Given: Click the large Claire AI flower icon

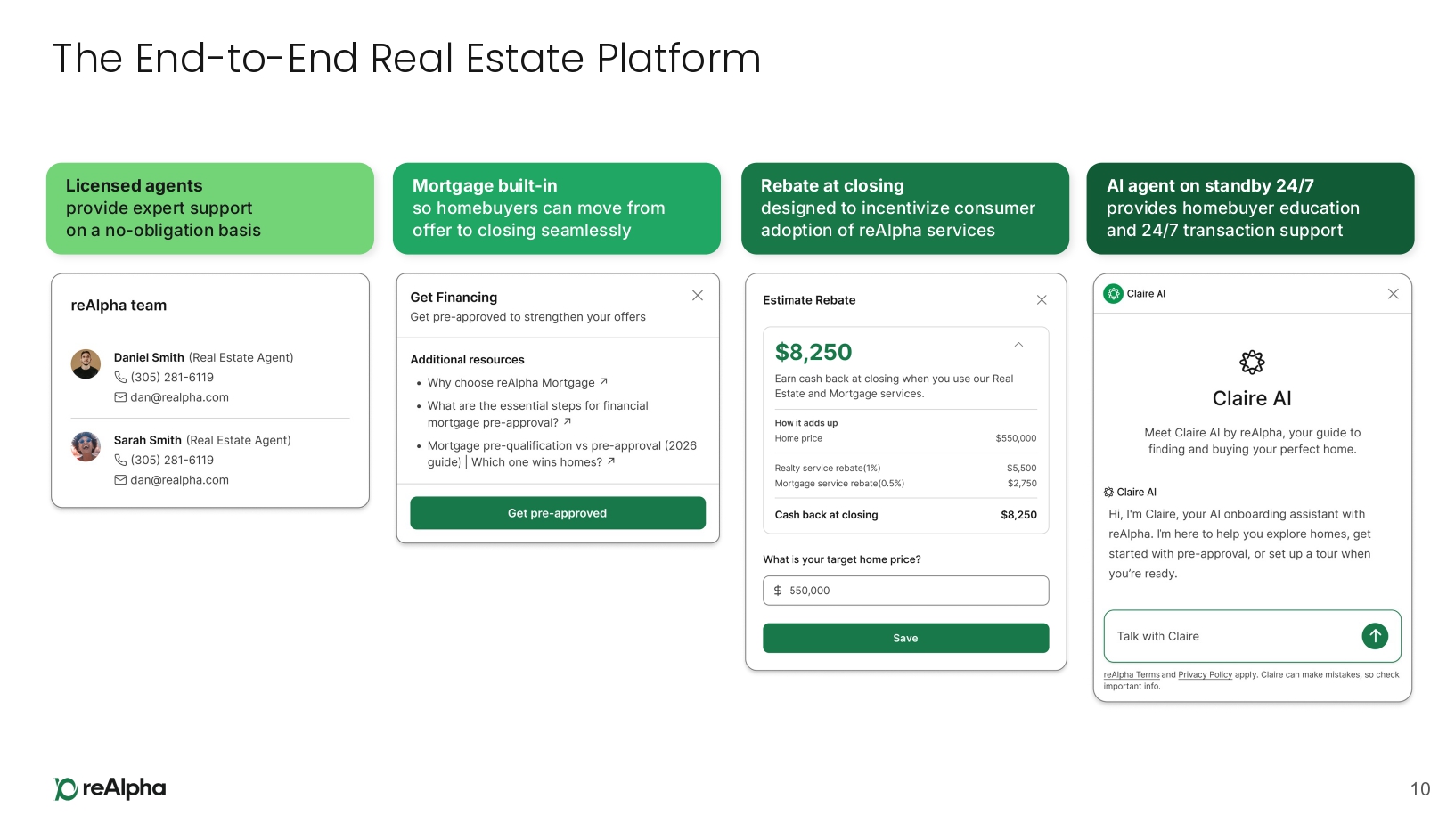Looking at the screenshot, I should point(1252,362).
